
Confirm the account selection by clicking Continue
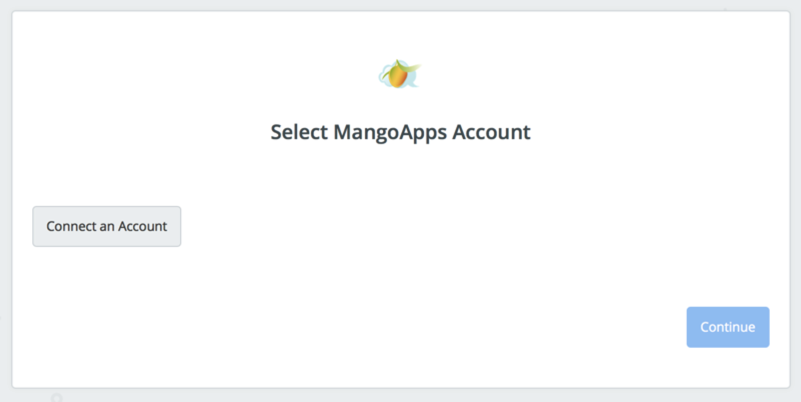[728, 327]
